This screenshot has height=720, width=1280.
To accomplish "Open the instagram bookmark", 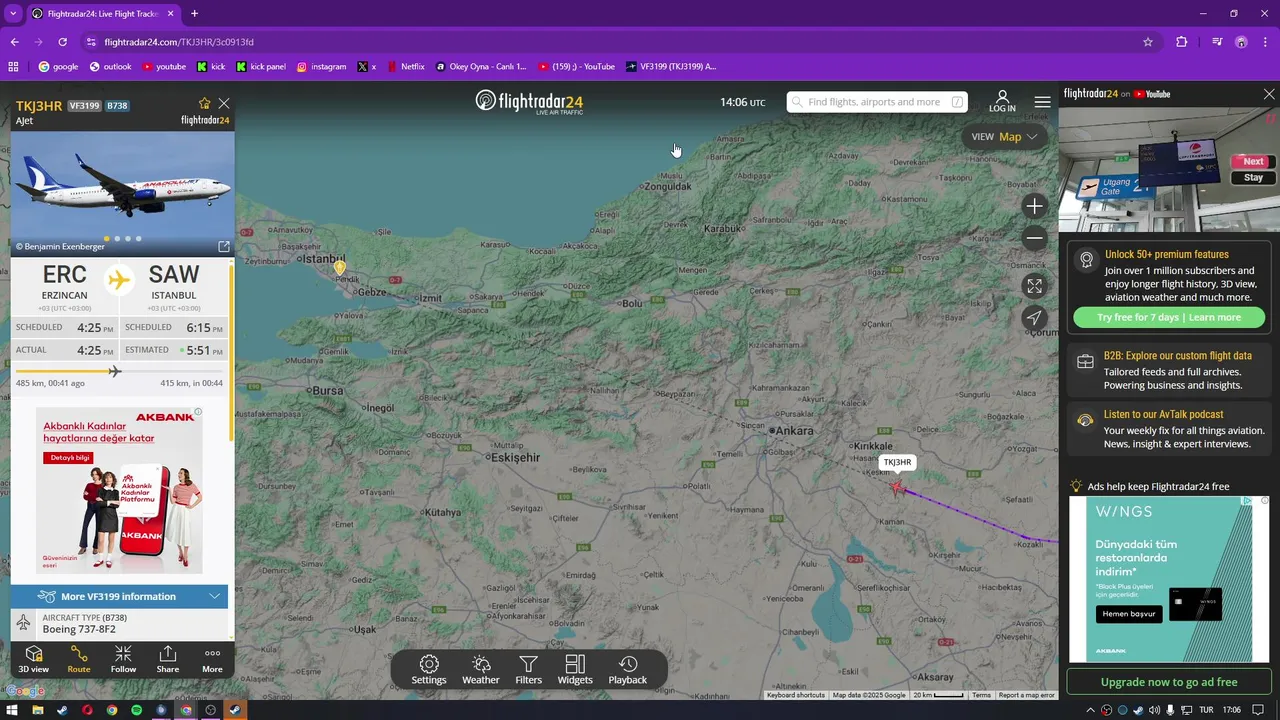I will pos(321,67).
